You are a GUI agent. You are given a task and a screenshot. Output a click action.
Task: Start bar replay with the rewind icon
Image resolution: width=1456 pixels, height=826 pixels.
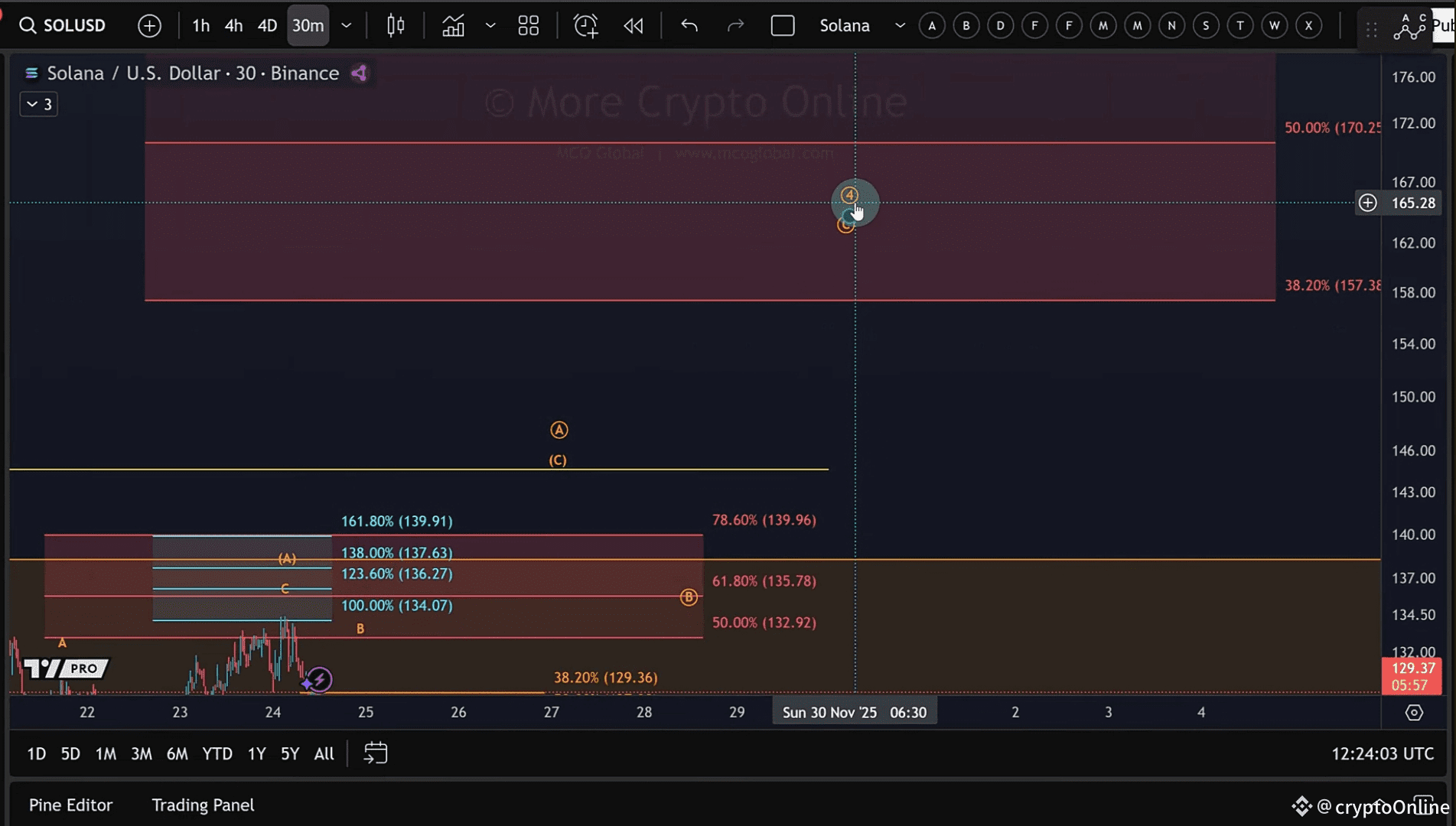634,25
